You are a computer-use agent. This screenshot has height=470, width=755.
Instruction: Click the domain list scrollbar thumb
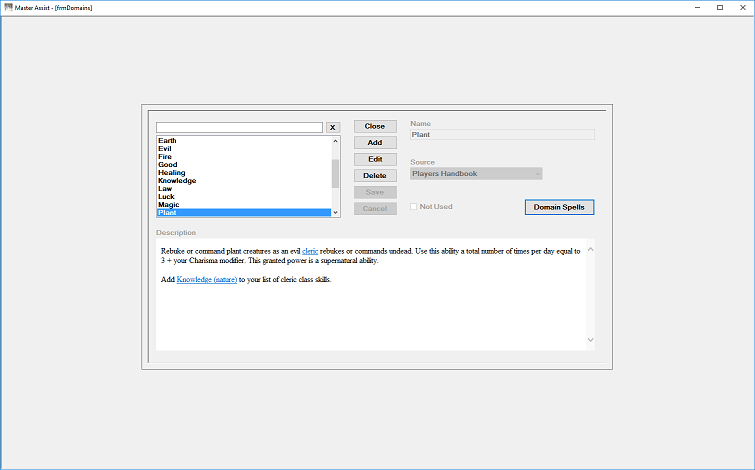coord(336,173)
